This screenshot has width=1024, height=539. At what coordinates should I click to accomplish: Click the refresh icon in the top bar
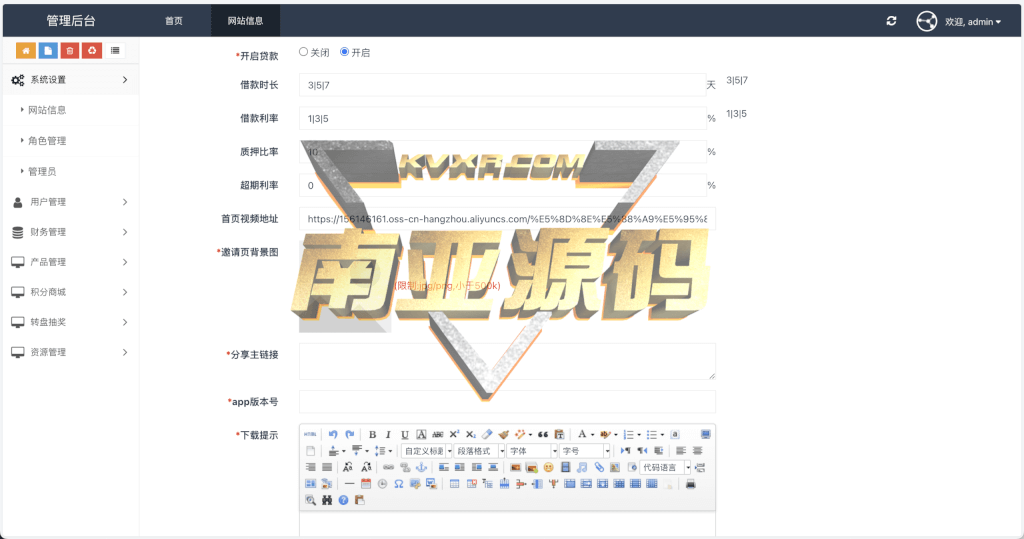[x=891, y=21]
